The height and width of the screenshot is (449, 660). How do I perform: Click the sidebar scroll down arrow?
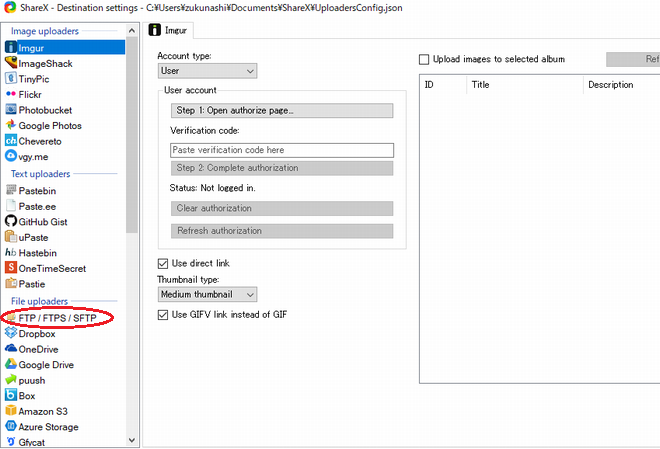tap(132, 441)
